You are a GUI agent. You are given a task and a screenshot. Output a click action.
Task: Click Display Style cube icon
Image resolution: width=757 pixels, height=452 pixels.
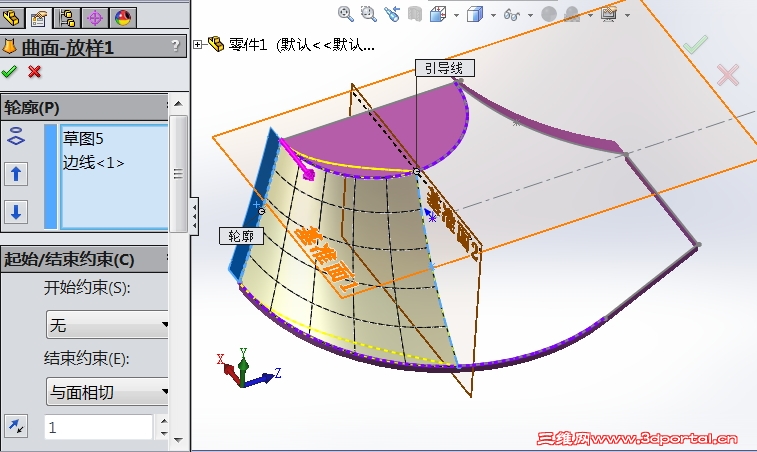(x=475, y=14)
